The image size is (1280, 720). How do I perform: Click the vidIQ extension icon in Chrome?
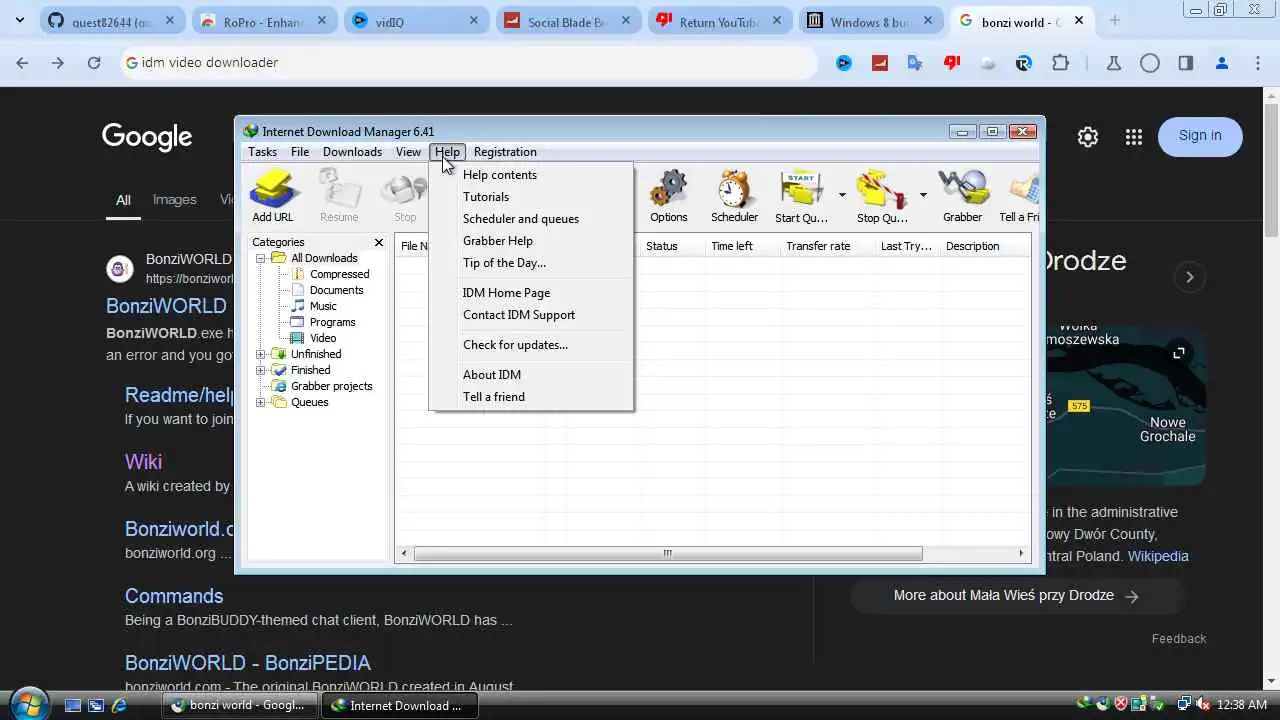(x=844, y=63)
